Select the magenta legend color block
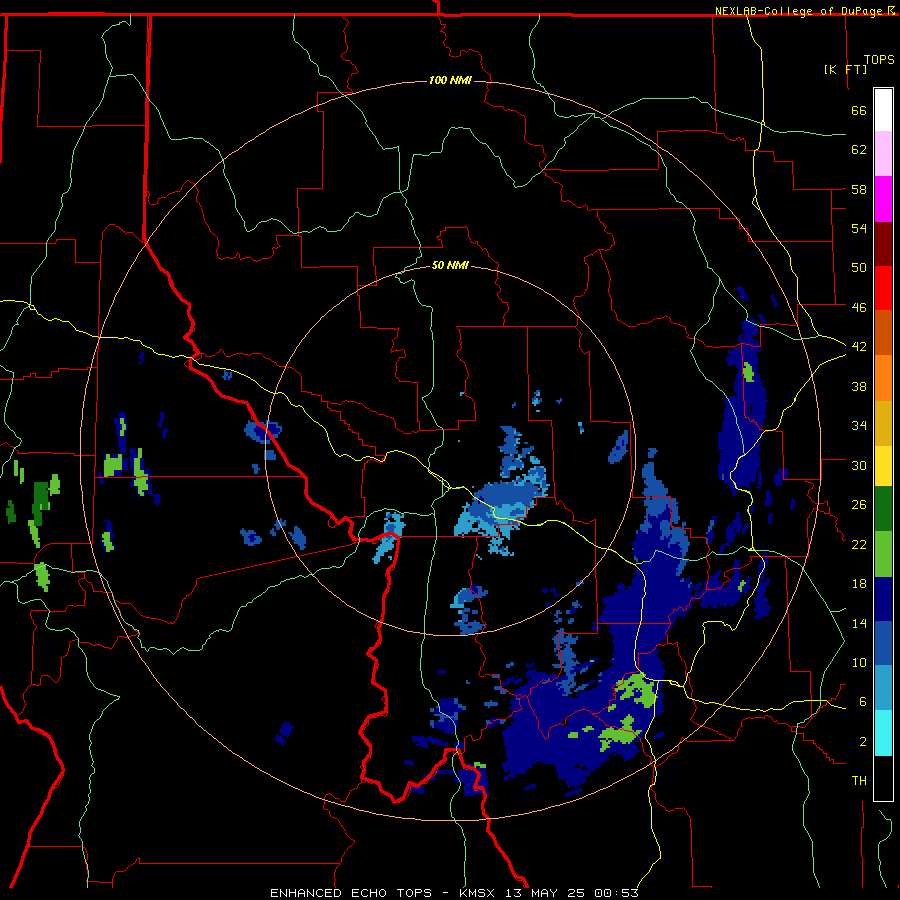900x900 pixels. tap(883, 199)
